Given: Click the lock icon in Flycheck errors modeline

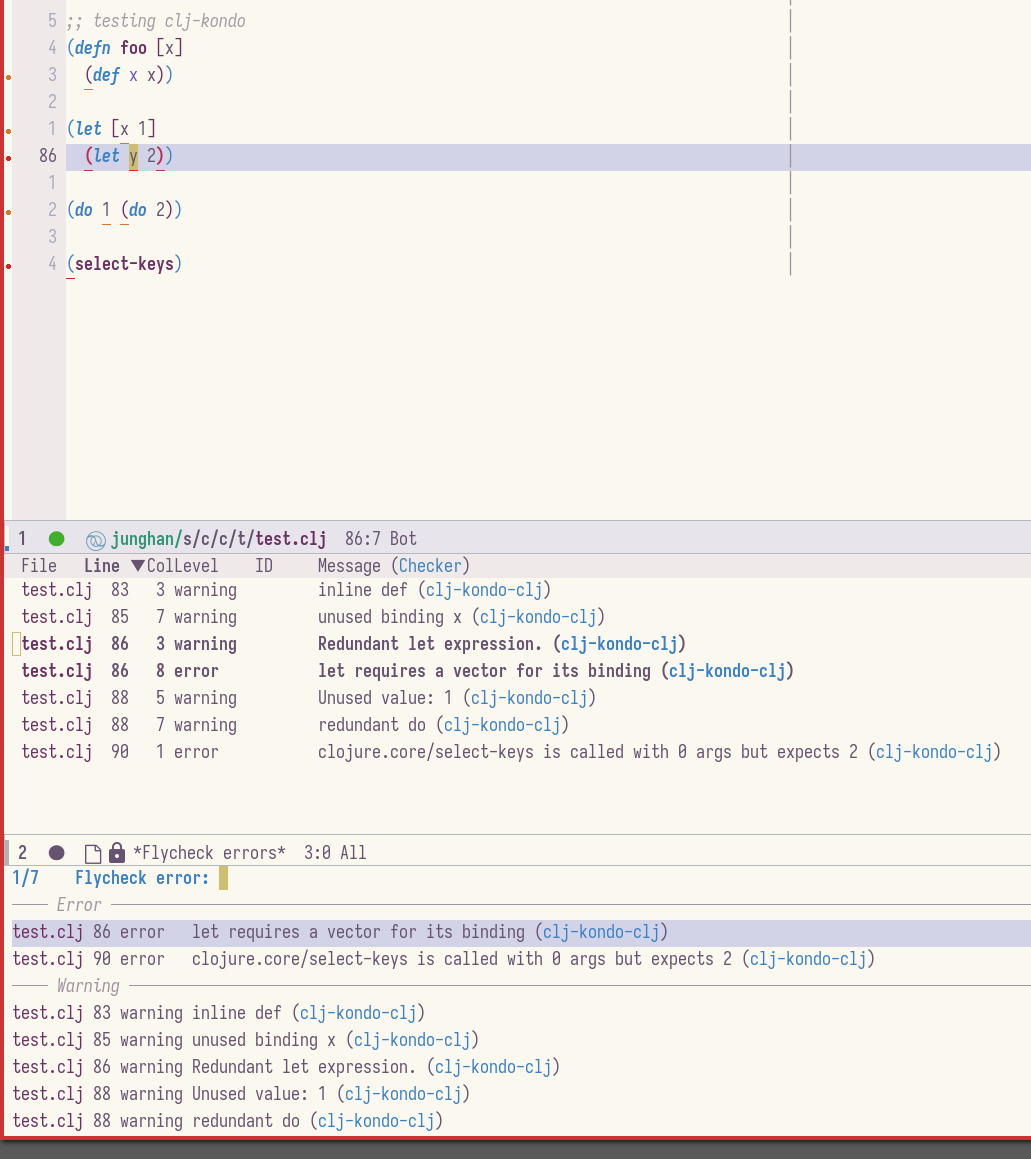Looking at the screenshot, I should click(x=117, y=853).
